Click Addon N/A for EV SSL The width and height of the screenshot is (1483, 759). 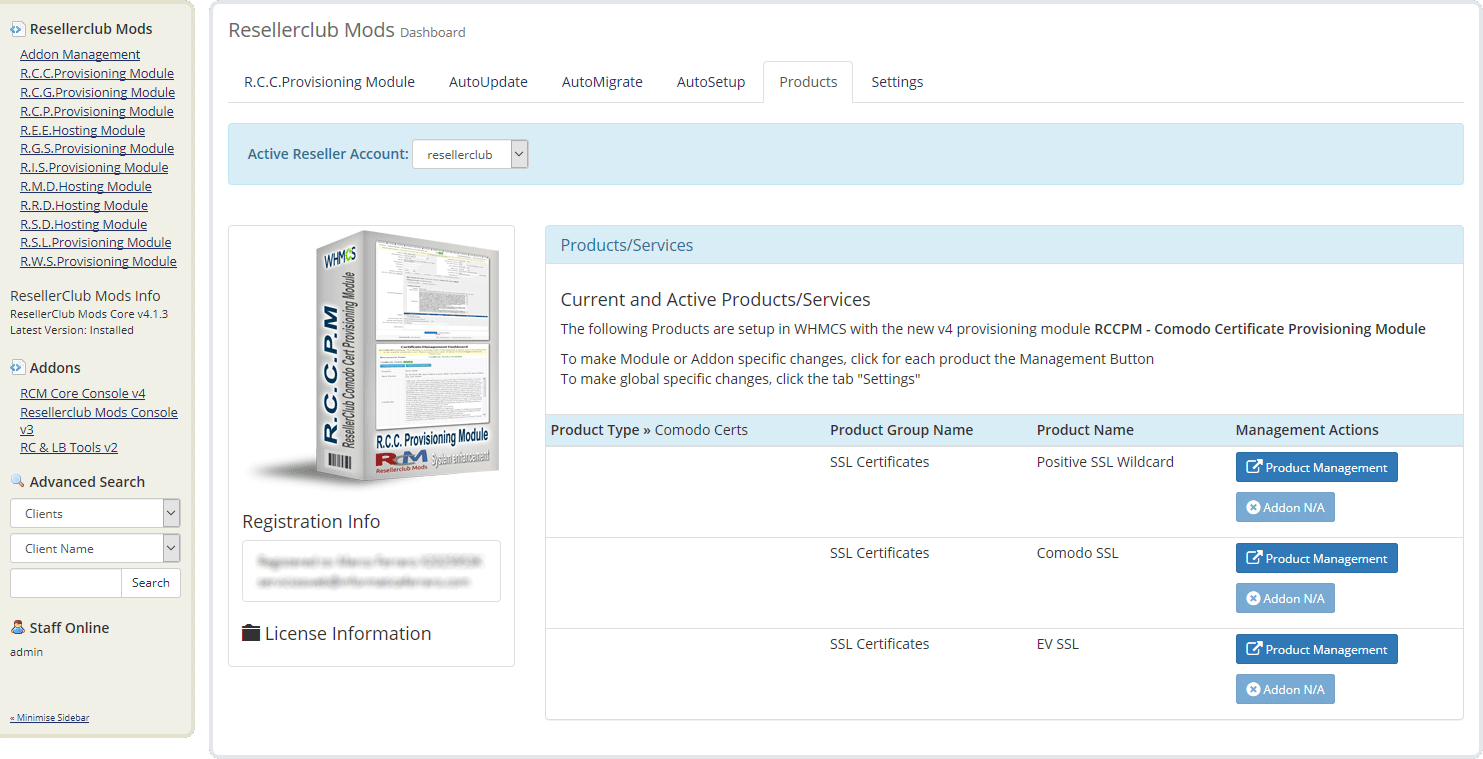pos(1285,689)
